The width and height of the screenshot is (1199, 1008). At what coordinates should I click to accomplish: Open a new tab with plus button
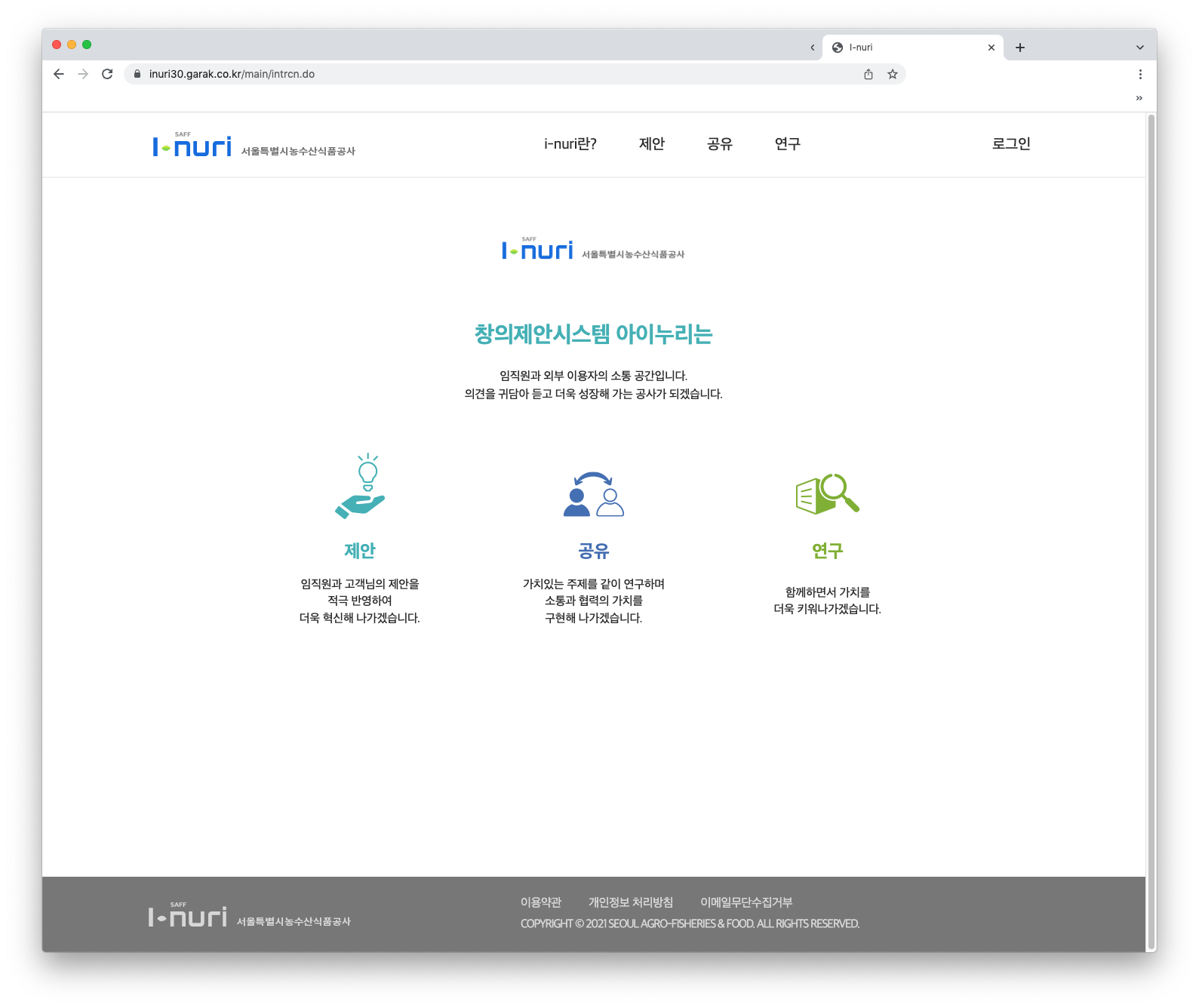1020,48
